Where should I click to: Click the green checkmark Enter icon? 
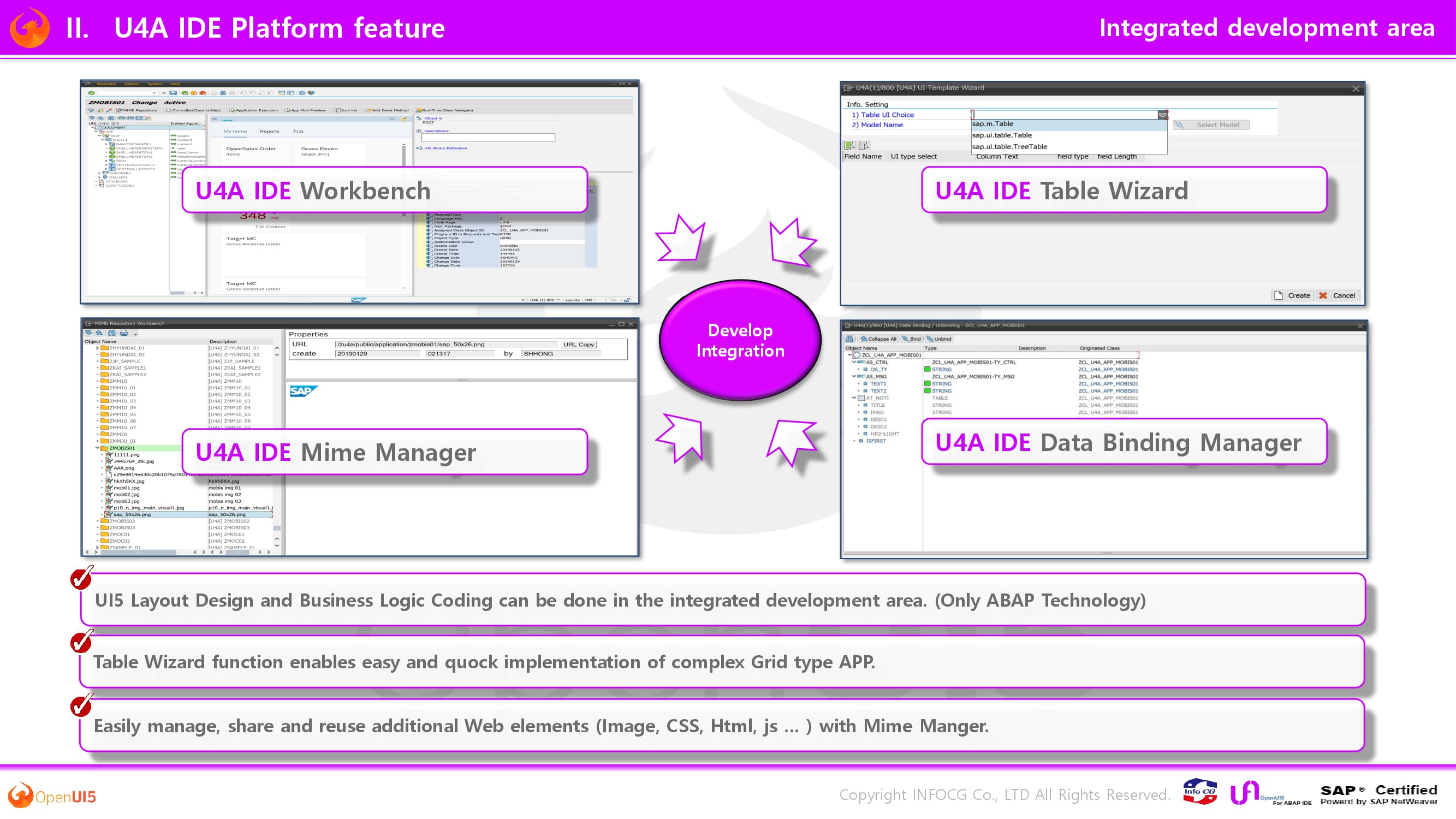click(x=91, y=93)
